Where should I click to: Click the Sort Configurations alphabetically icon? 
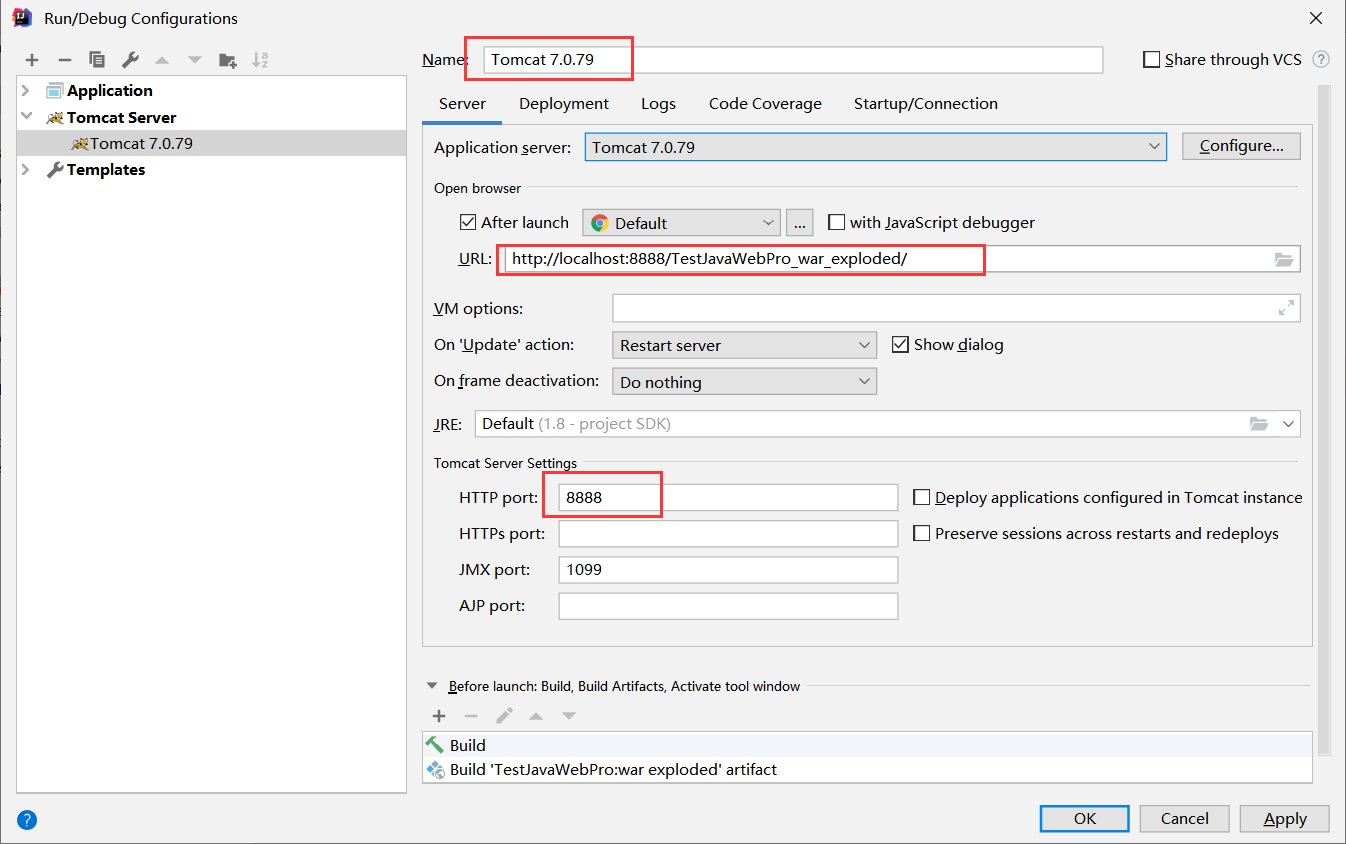pyautogui.click(x=260, y=60)
